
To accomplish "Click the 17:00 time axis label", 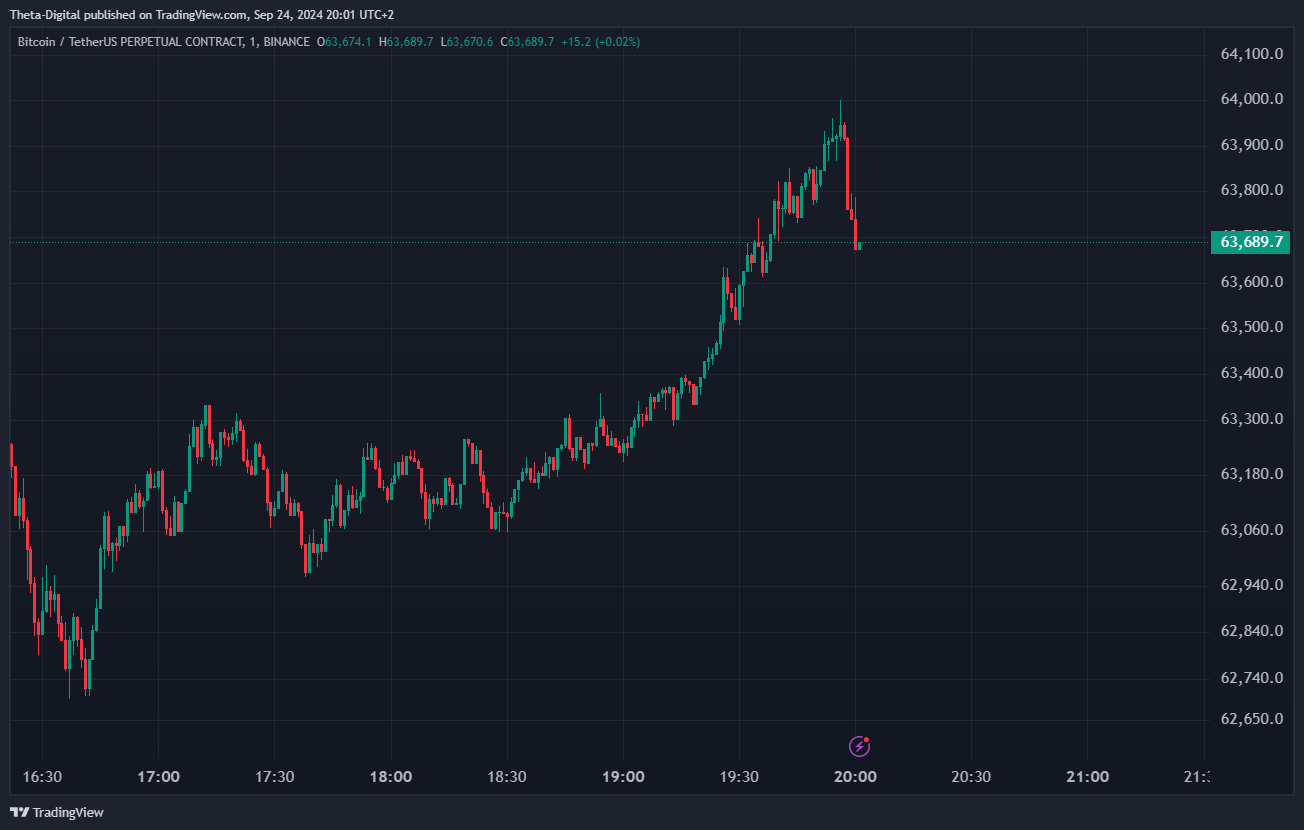I will (x=158, y=777).
